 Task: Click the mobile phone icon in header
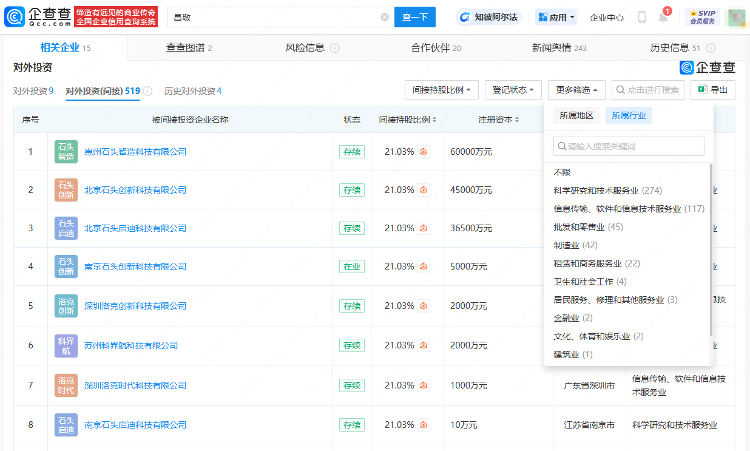tap(641, 17)
